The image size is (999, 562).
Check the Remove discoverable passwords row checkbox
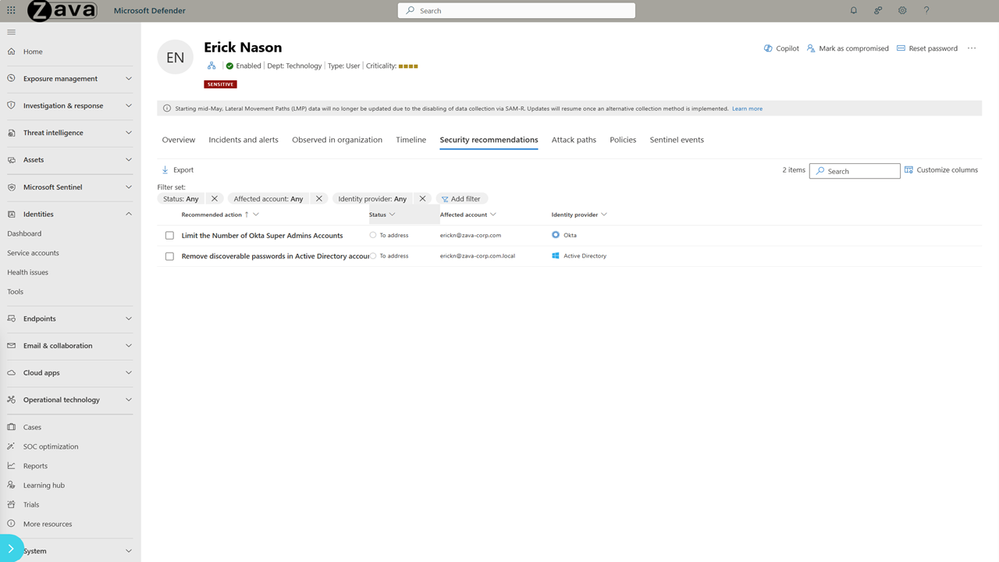pos(169,256)
